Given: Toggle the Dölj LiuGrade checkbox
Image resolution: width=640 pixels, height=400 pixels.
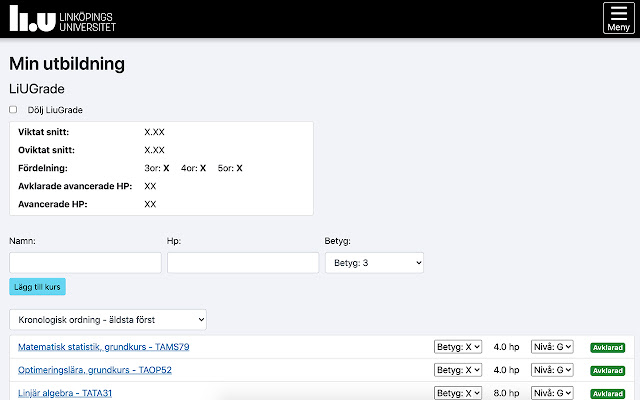Looking at the screenshot, I should pyautogui.click(x=13, y=109).
